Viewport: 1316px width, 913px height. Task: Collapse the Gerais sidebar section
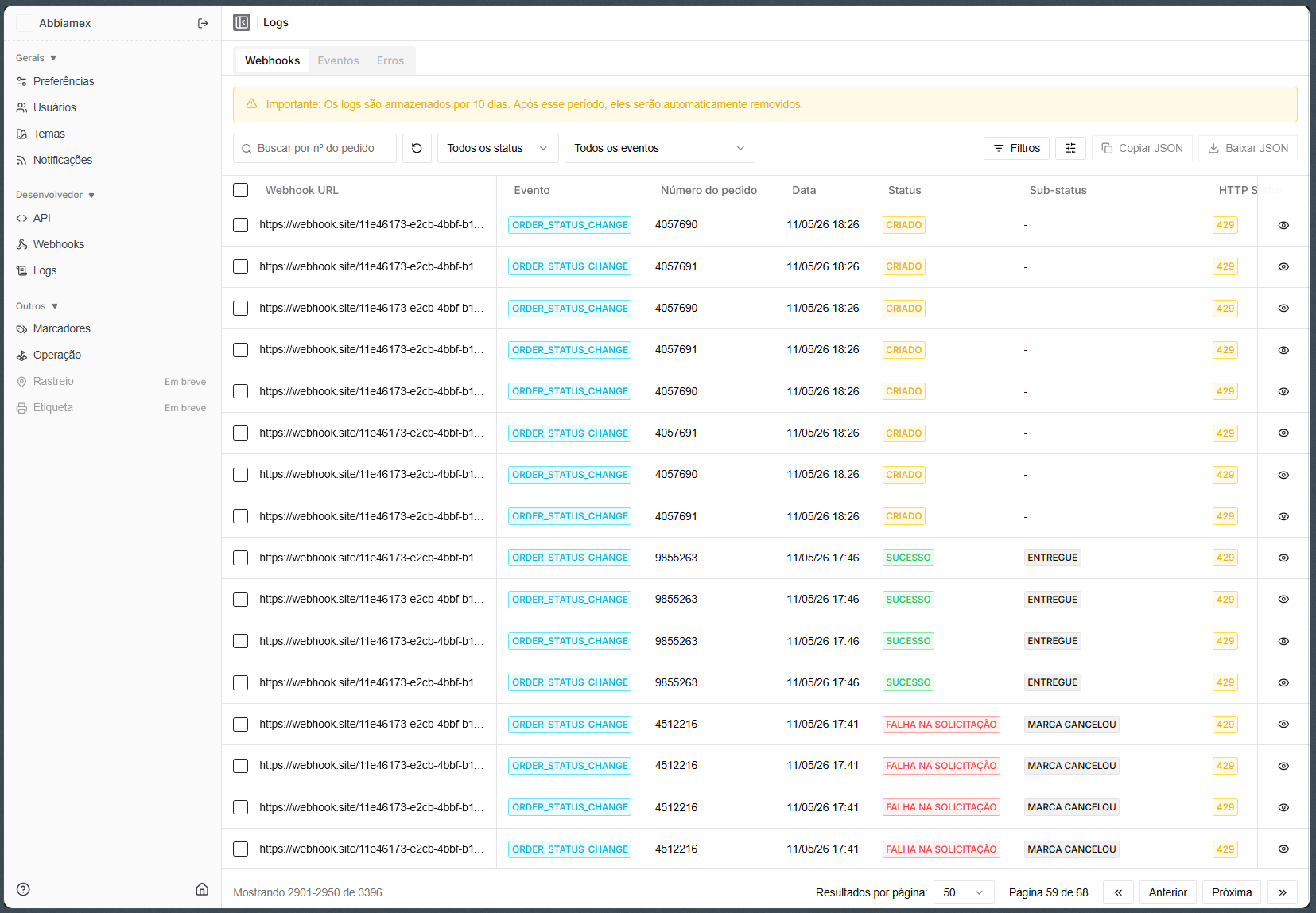click(x=36, y=58)
